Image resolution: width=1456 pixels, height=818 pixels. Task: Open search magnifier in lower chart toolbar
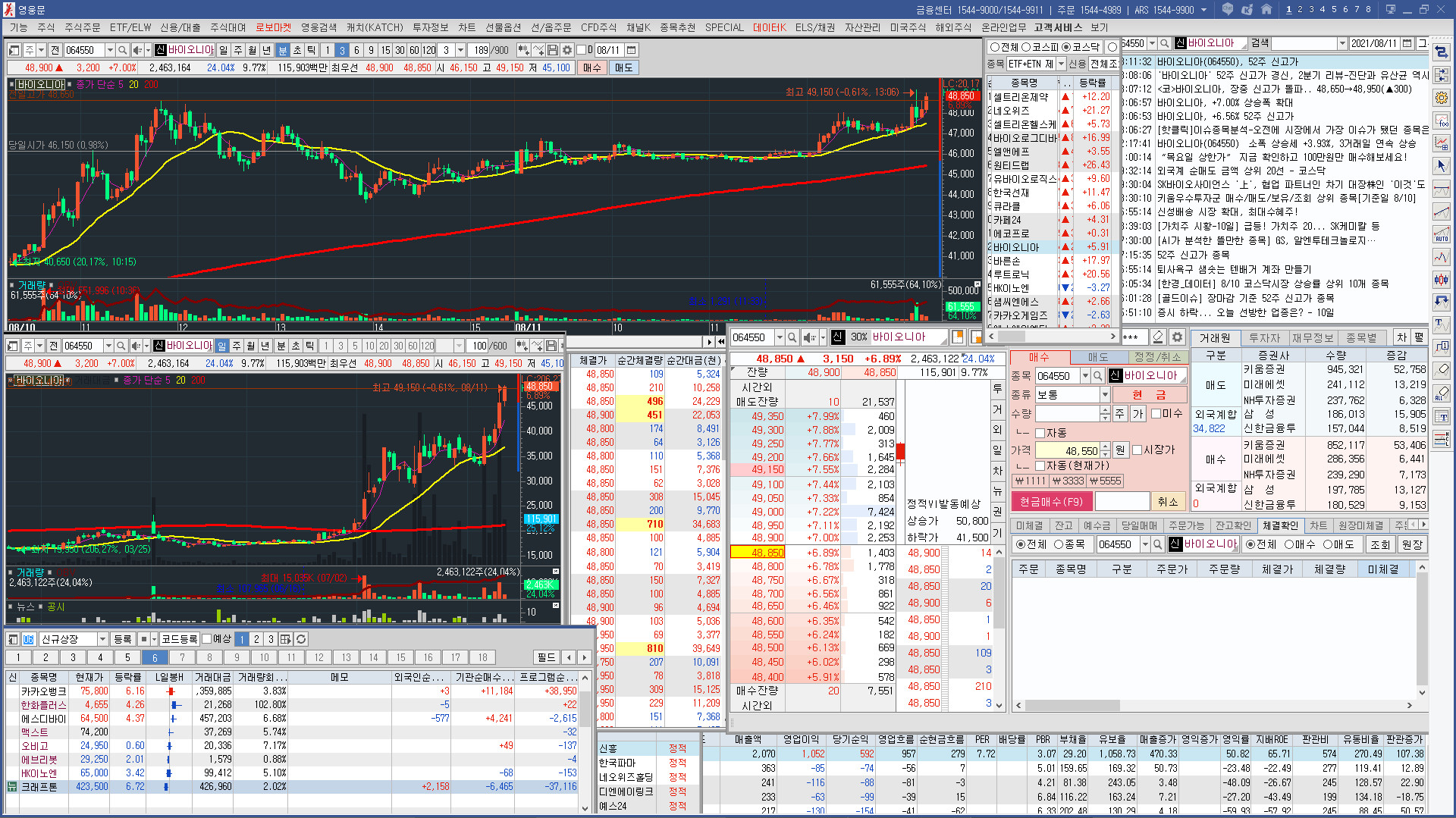(122, 346)
